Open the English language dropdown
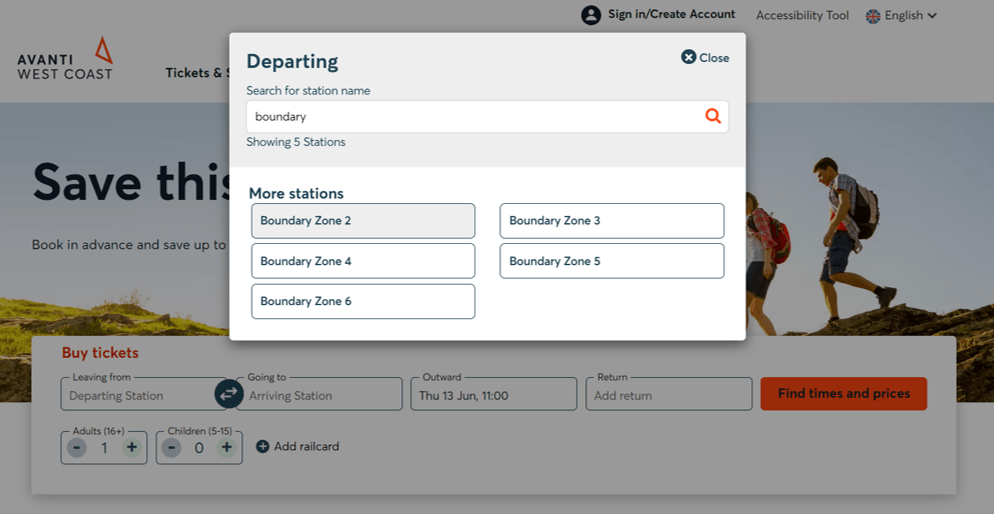994x514 pixels. tap(901, 16)
